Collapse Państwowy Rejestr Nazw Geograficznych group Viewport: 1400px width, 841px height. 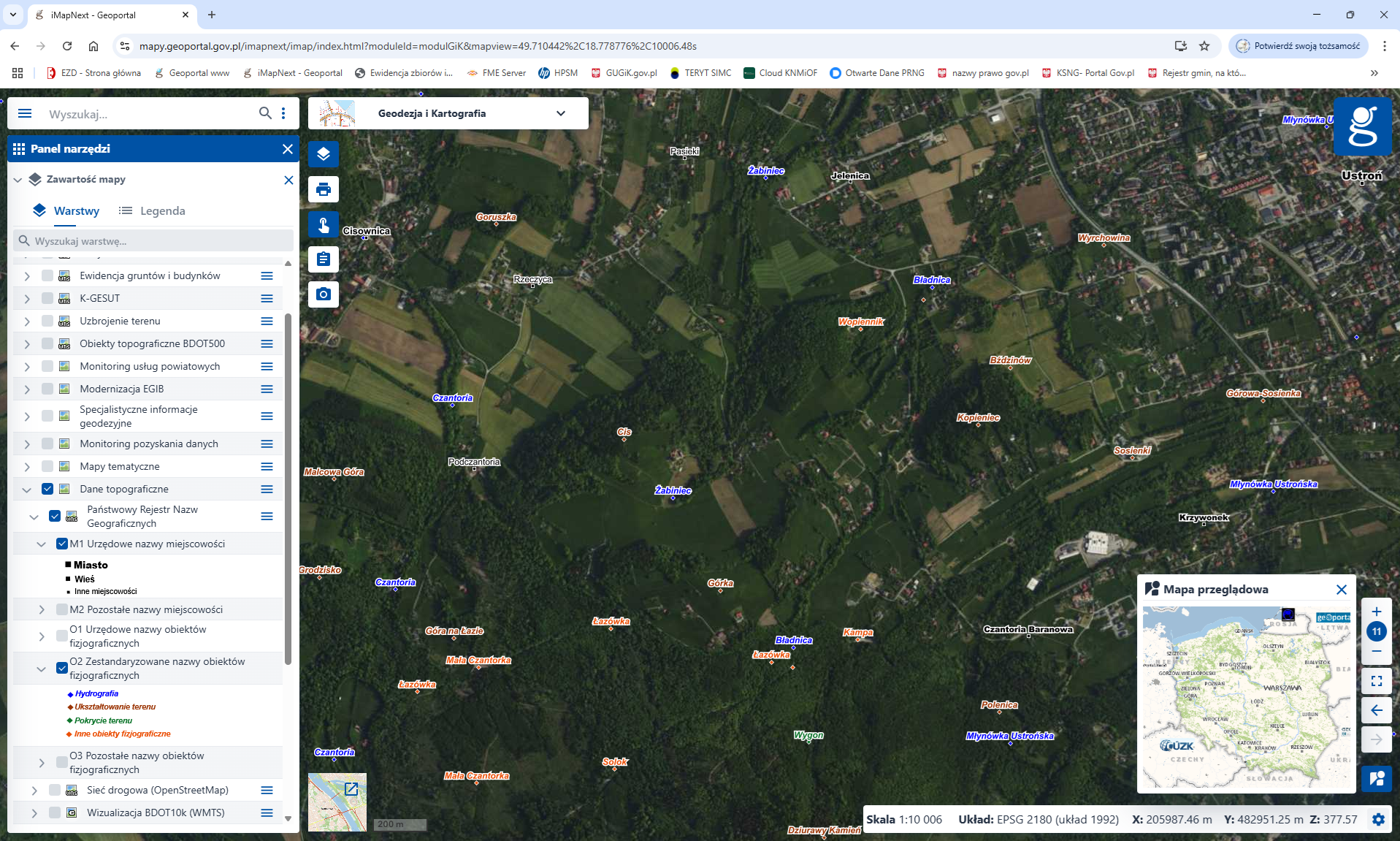(x=34, y=517)
